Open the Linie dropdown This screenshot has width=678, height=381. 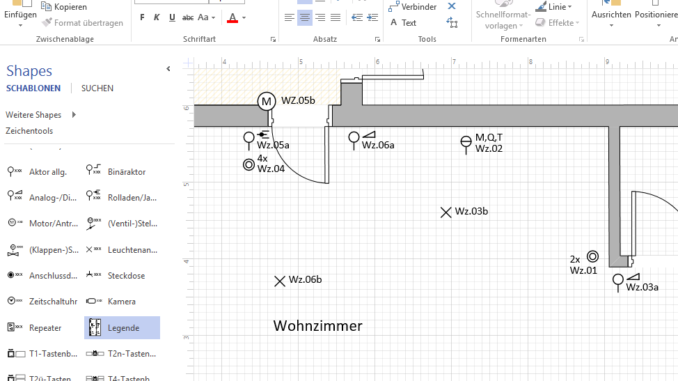(x=553, y=6)
